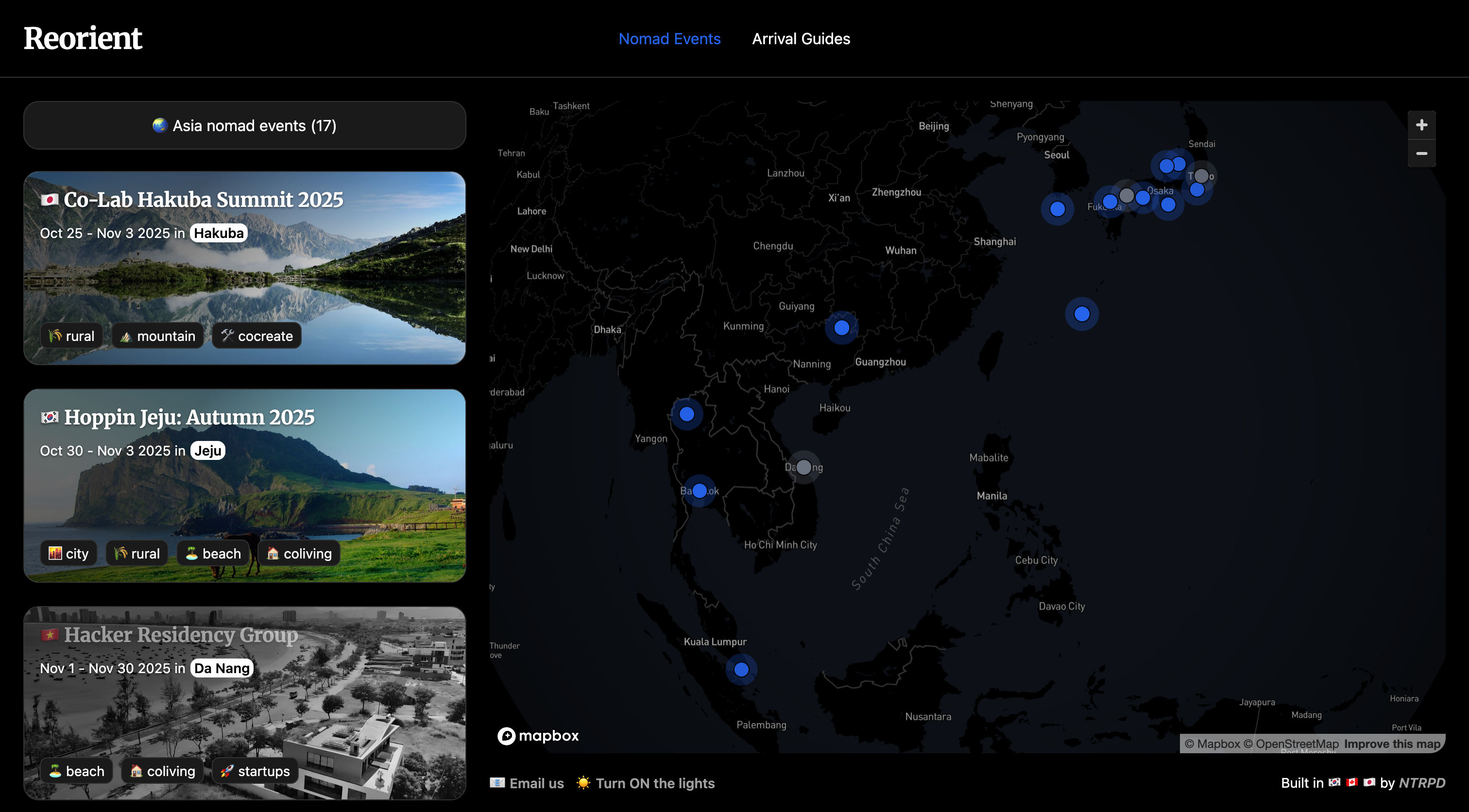Viewport: 1469px width, 812px height.
Task: Click the globe icon beside Asia nomad events
Action: (160, 125)
